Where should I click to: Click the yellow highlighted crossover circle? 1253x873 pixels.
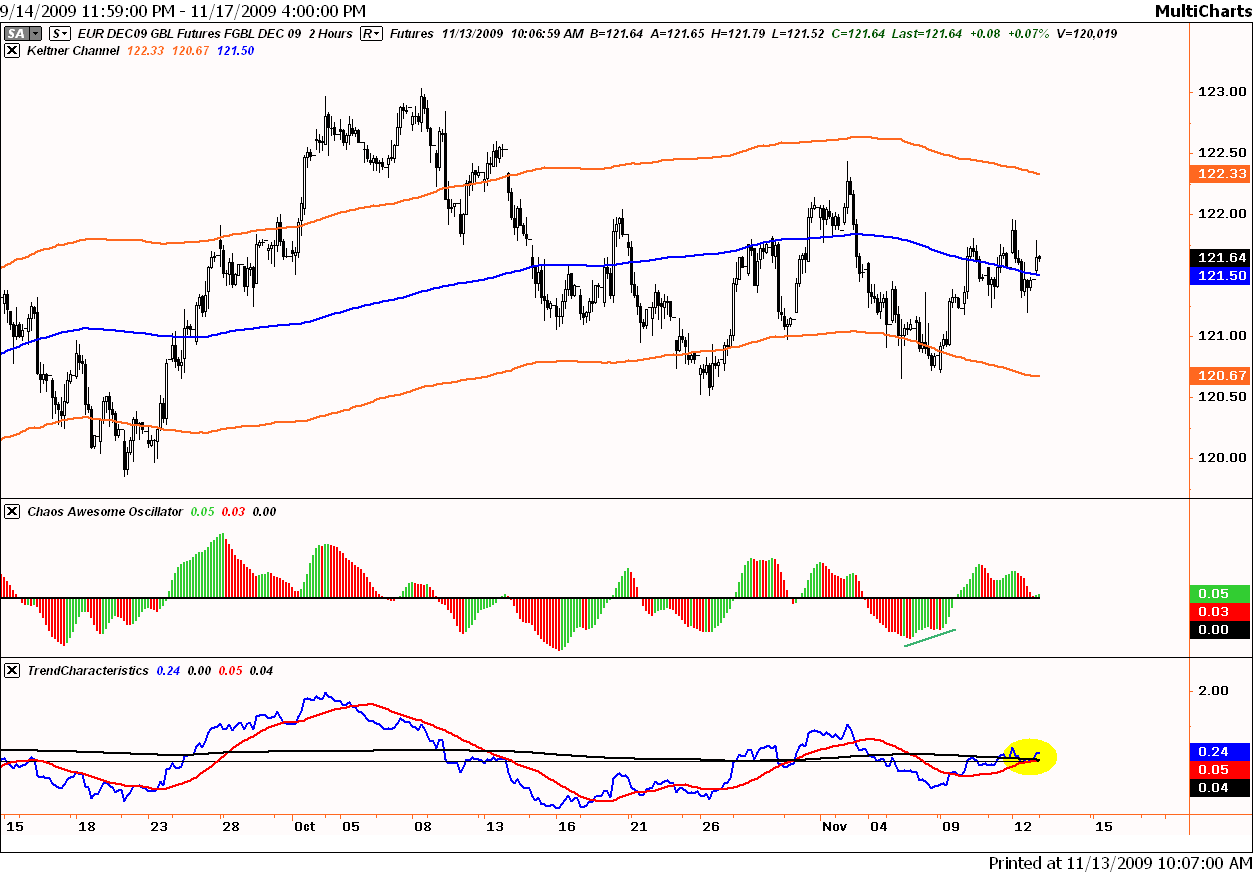[x=1028, y=758]
